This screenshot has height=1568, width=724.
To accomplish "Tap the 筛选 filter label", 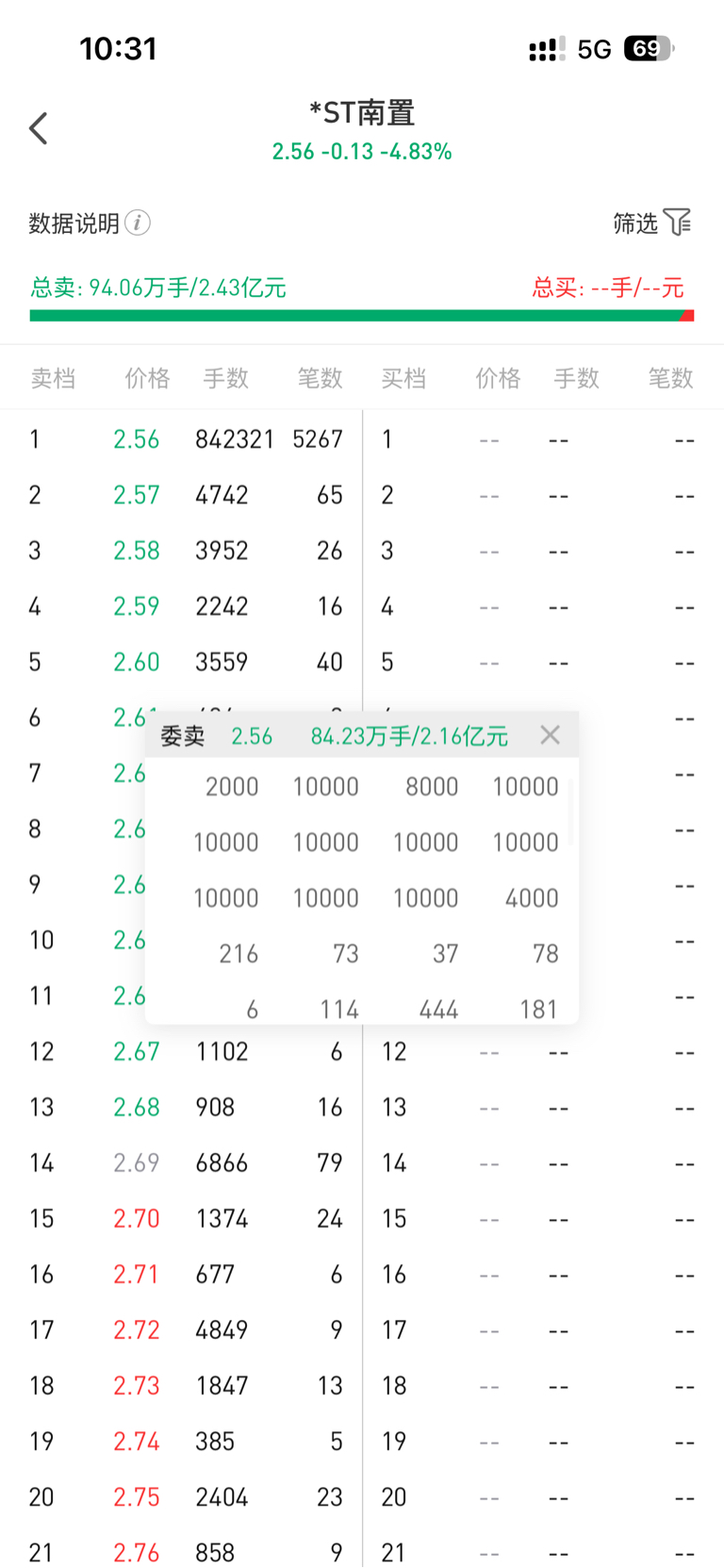I will point(635,223).
